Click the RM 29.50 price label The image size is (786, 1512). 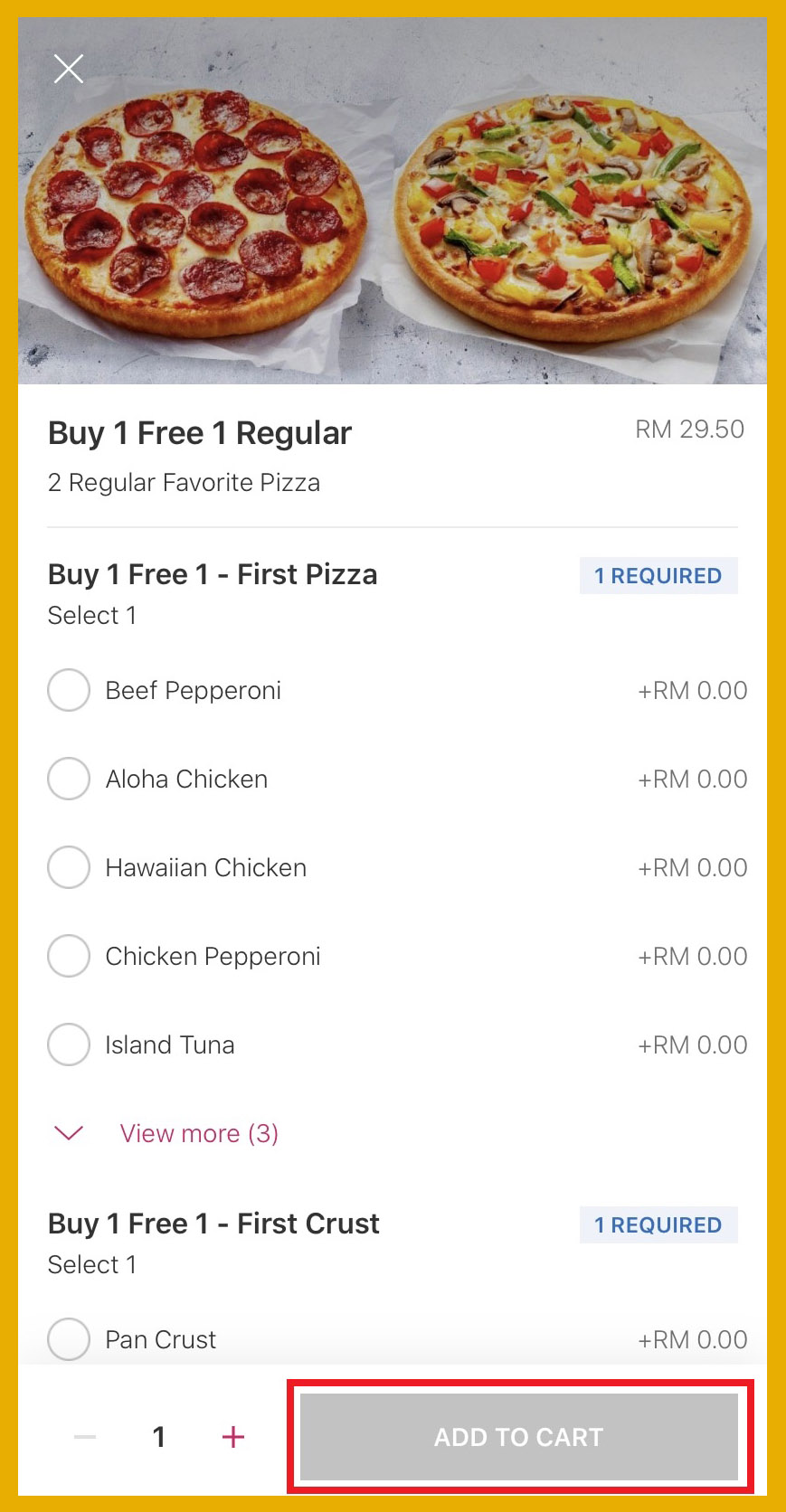[689, 430]
